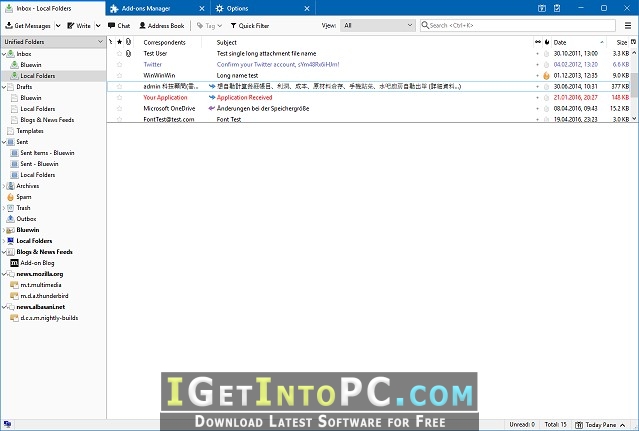
Task: Open the View combo box set to All
Action: point(377,25)
